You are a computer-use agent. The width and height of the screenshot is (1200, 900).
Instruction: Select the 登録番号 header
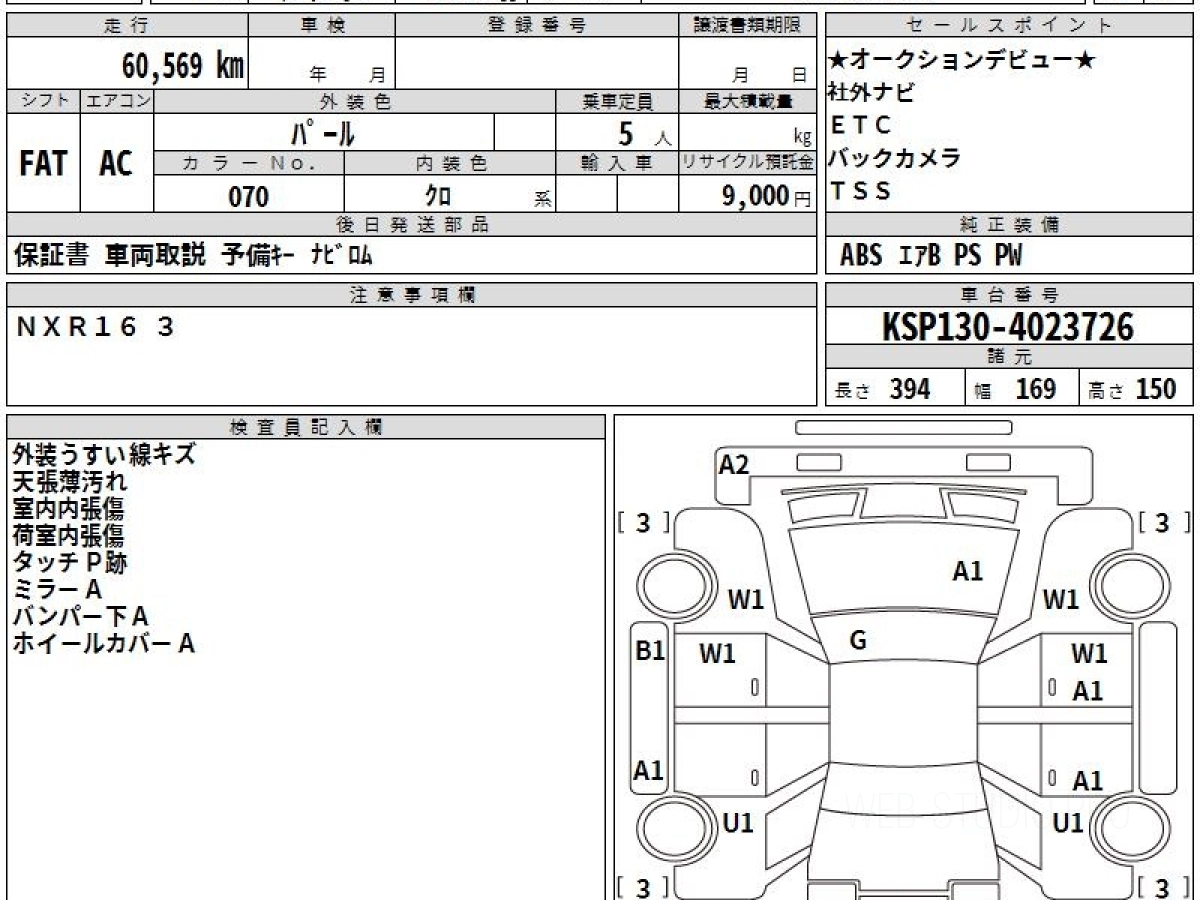click(537, 26)
